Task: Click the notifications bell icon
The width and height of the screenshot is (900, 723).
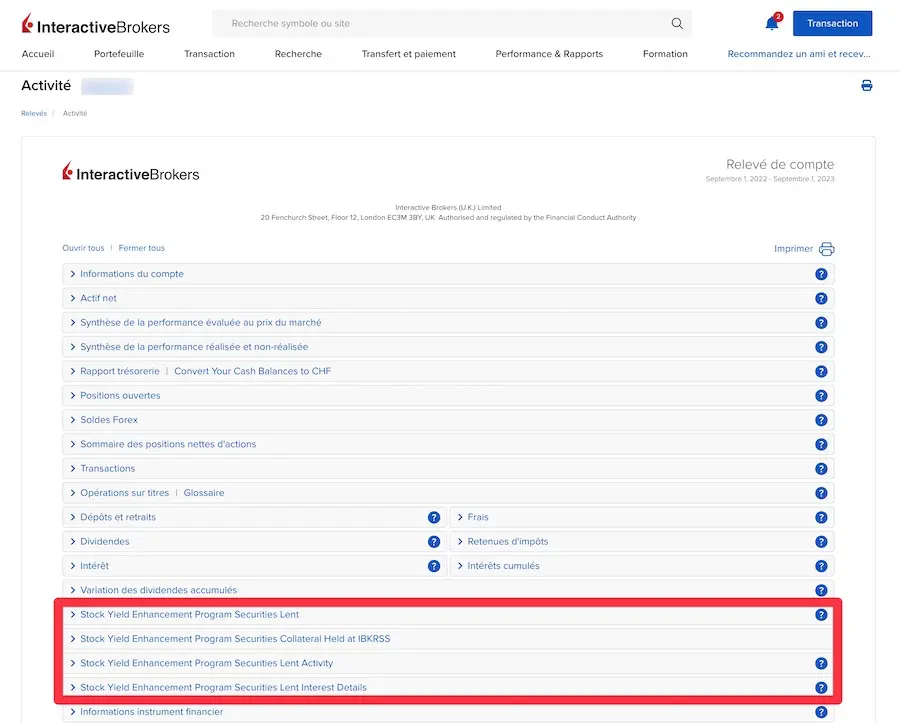Action: tap(771, 23)
